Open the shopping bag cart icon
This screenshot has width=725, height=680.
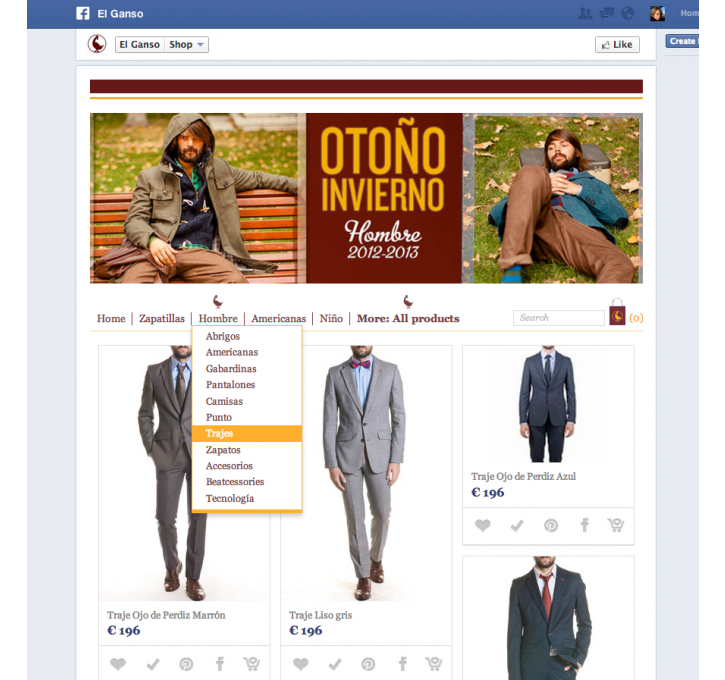[x=617, y=312]
